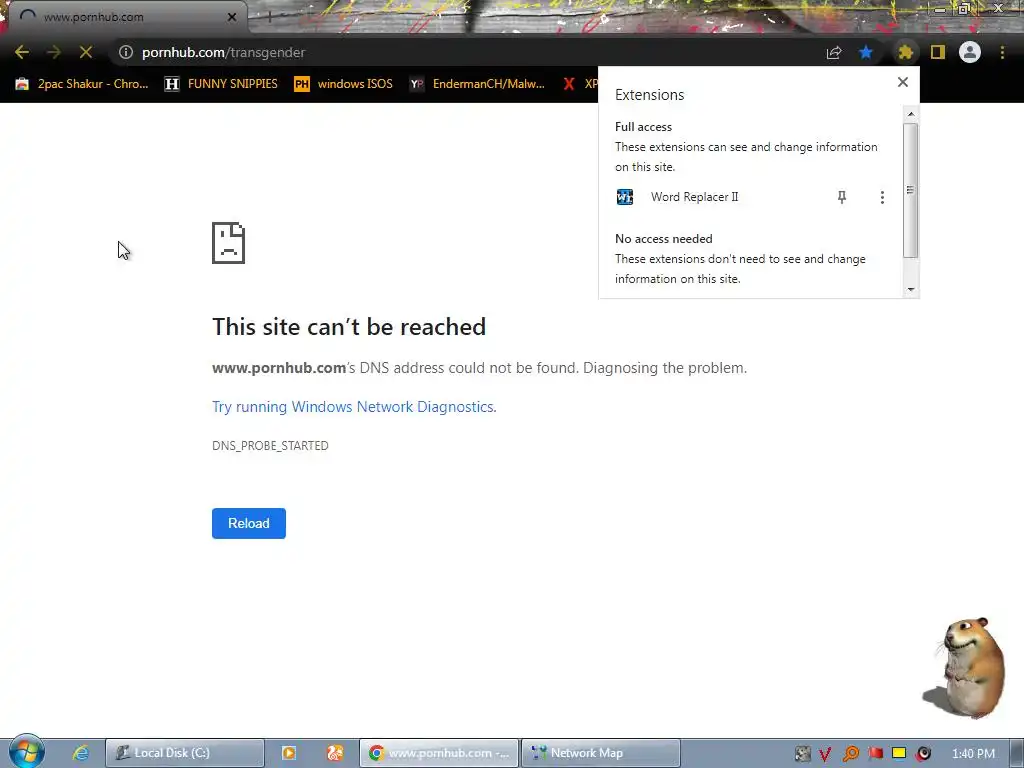Click the 1:40 PM taskbar clock

tap(973, 754)
